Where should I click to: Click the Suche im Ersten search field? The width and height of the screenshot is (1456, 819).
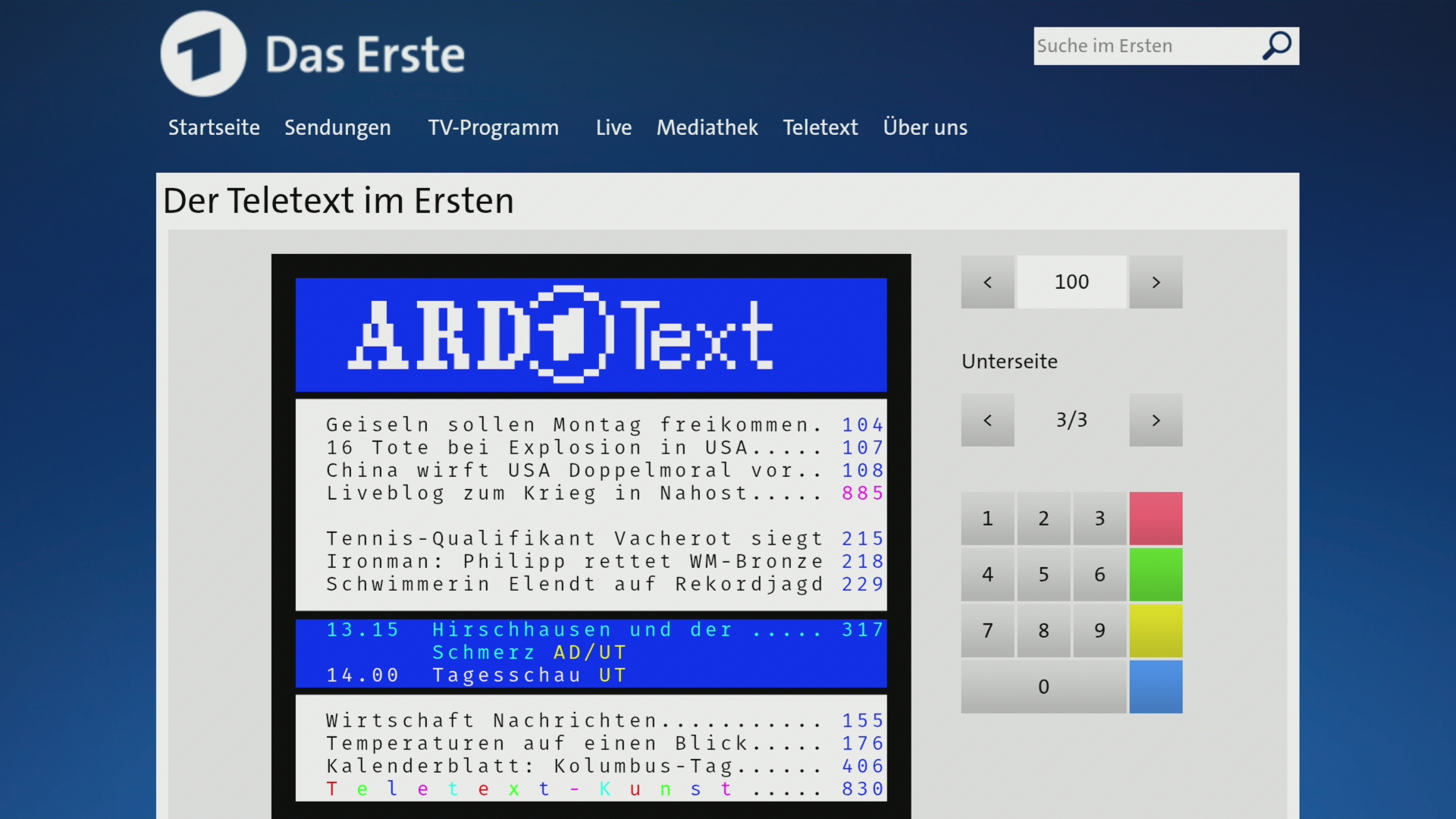[1144, 46]
